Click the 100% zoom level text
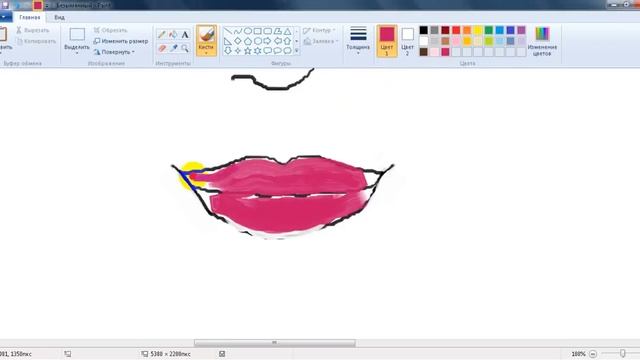This screenshot has height=360, width=640. coord(578,354)
